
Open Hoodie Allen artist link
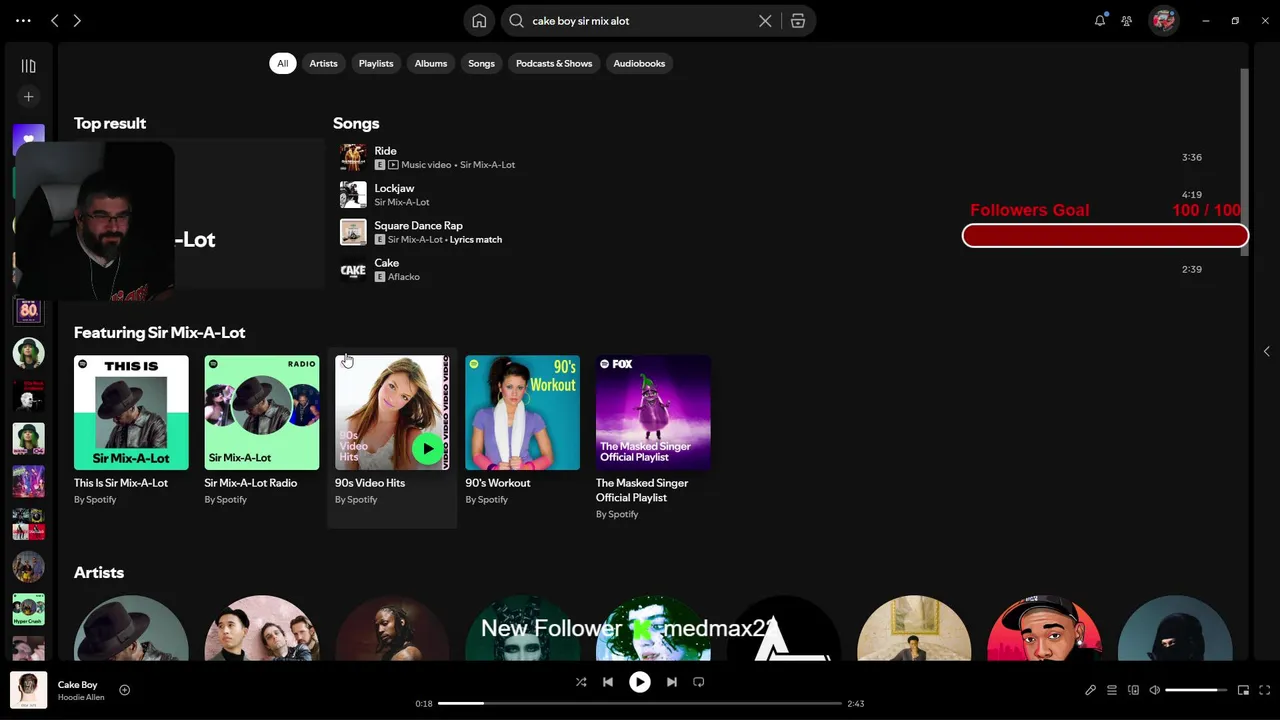point(81,698)
